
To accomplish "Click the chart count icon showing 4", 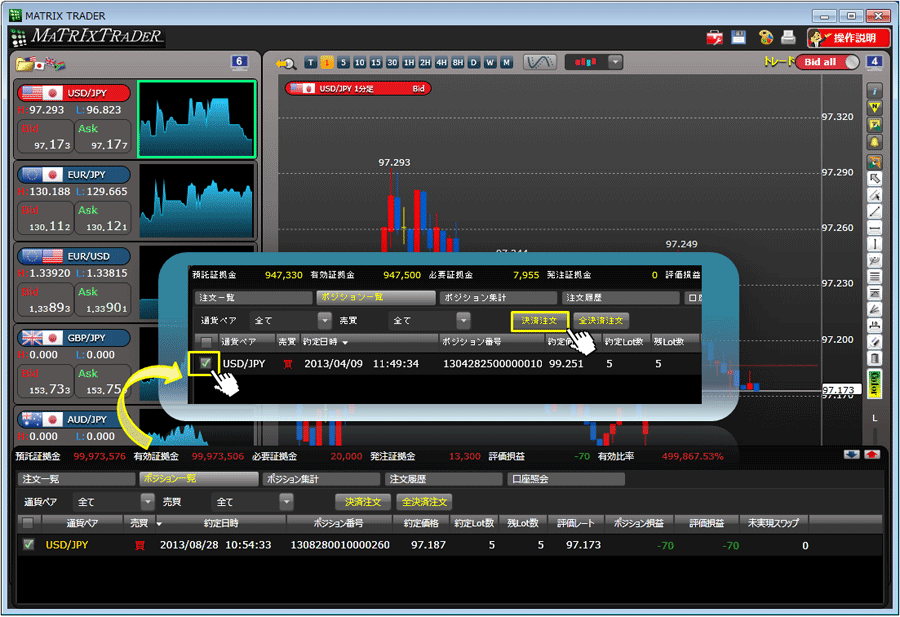I will click(x=874, y=62).
